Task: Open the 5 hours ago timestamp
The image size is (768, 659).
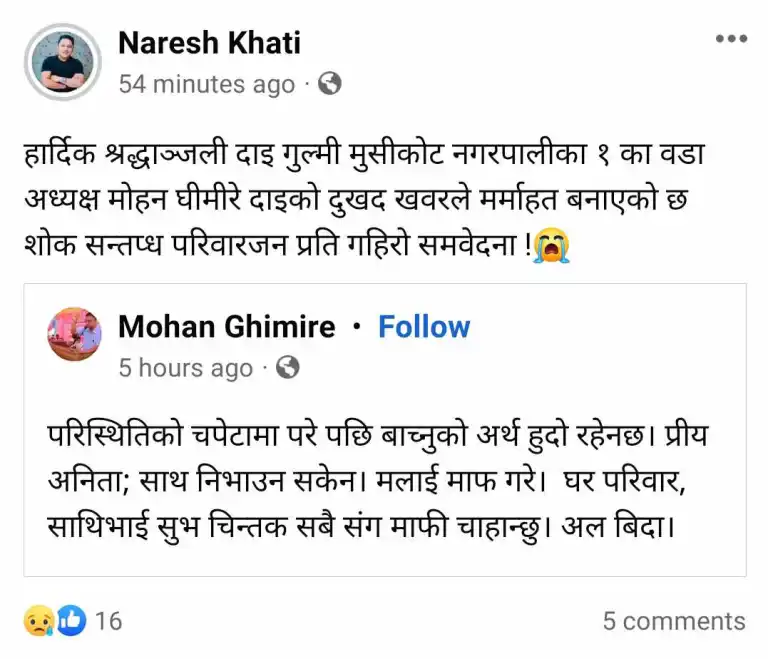Action: (185, 368)
